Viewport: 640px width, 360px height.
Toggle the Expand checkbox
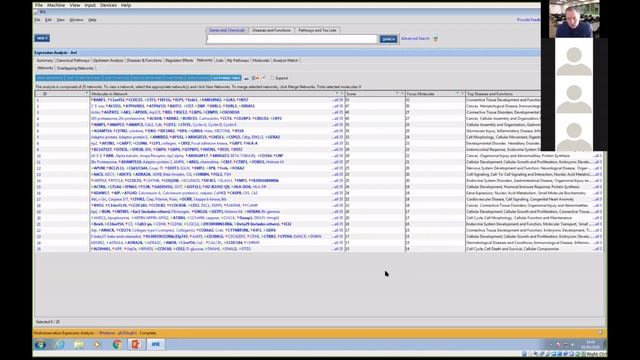tap(272, 78)
